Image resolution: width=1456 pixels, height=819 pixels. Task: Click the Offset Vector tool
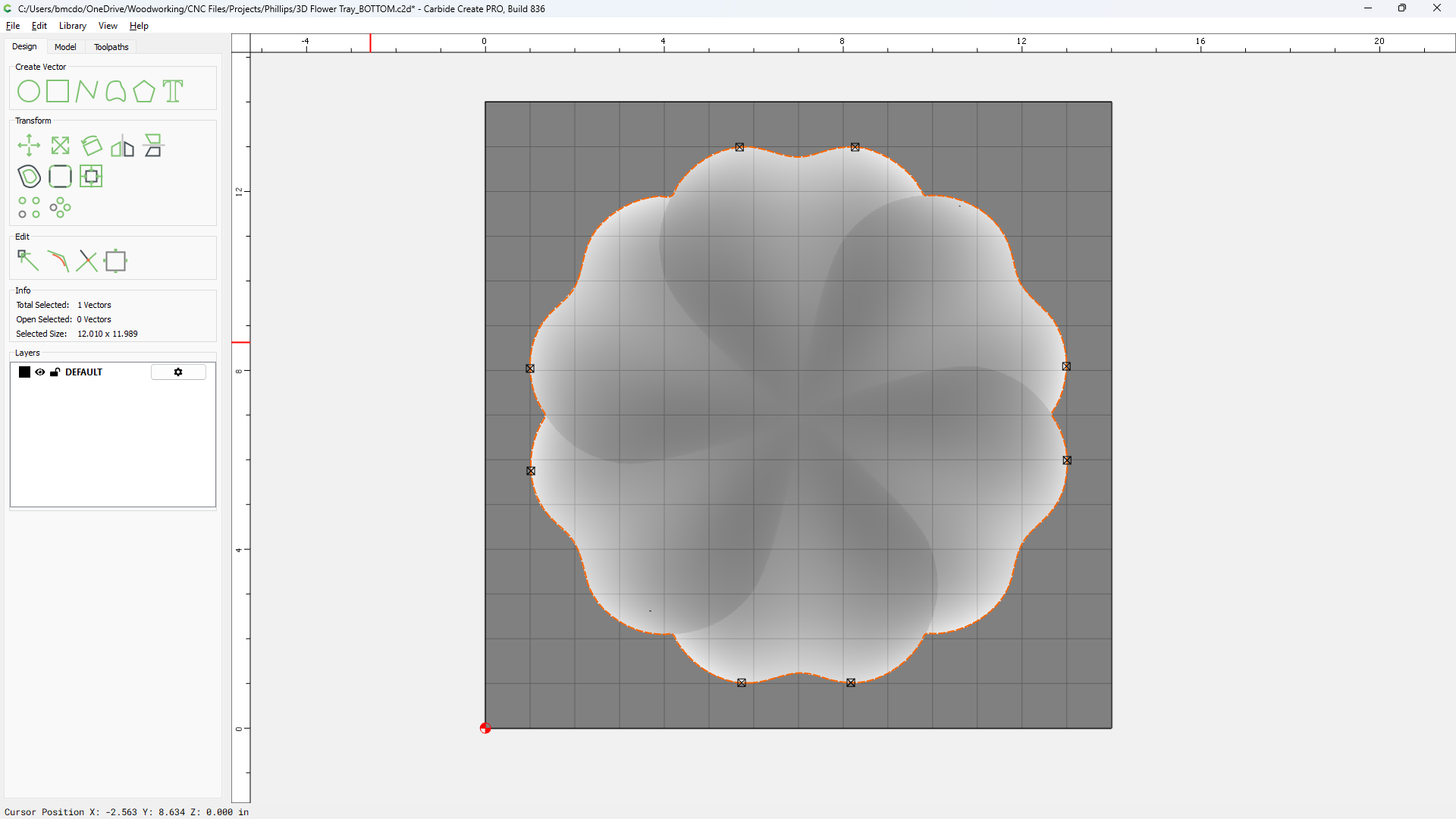(x=29, y=177)
